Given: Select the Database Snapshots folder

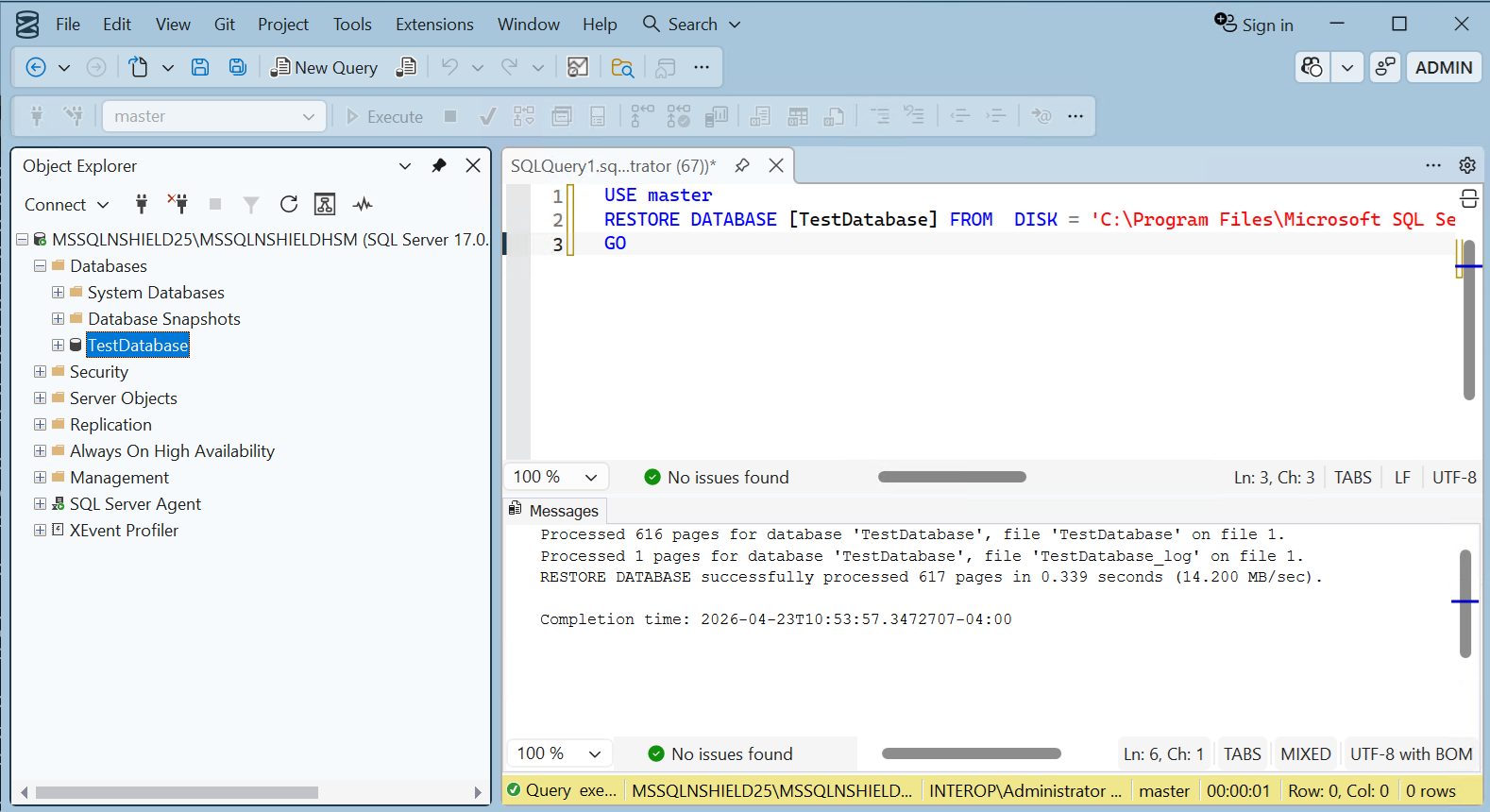Looking at the screenshot, I should [x=164, y=319].
